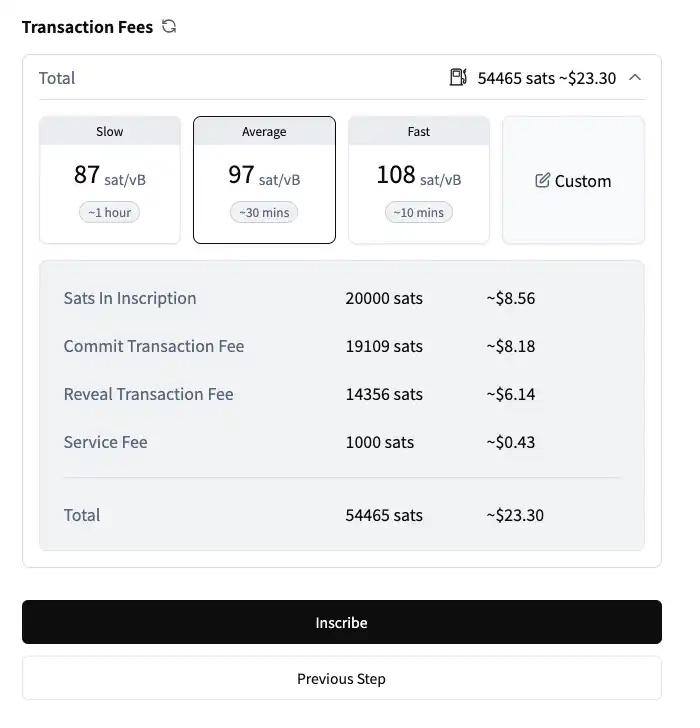Click the Service Fee row label
Screen dimensions: 700x728
[105, 442]
